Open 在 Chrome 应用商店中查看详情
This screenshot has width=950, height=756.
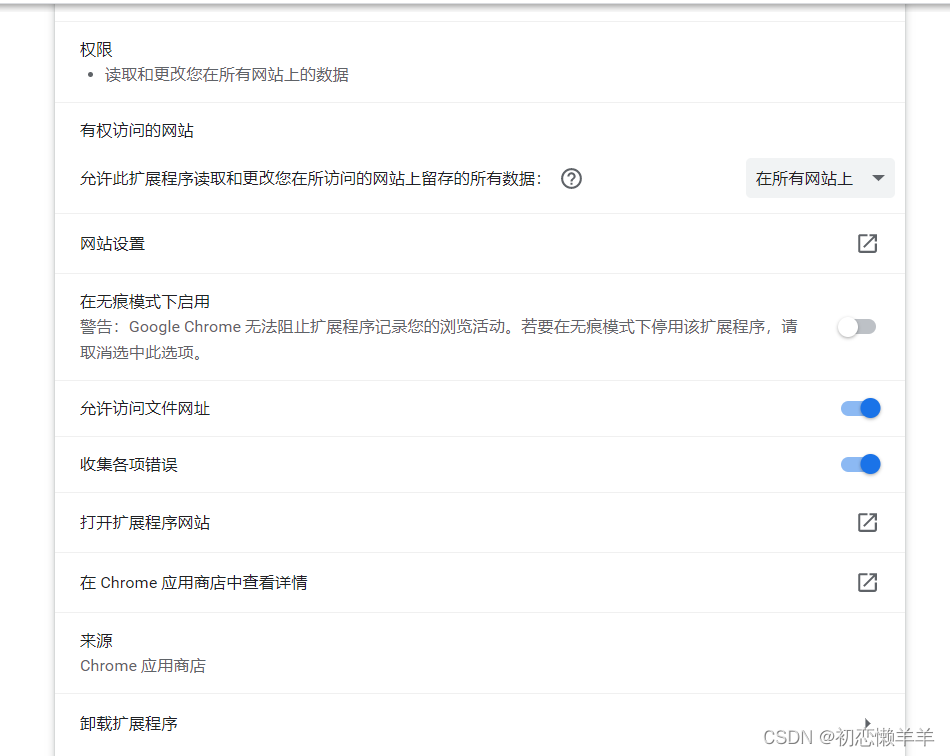pyautogui.click(x=192, y=582)
